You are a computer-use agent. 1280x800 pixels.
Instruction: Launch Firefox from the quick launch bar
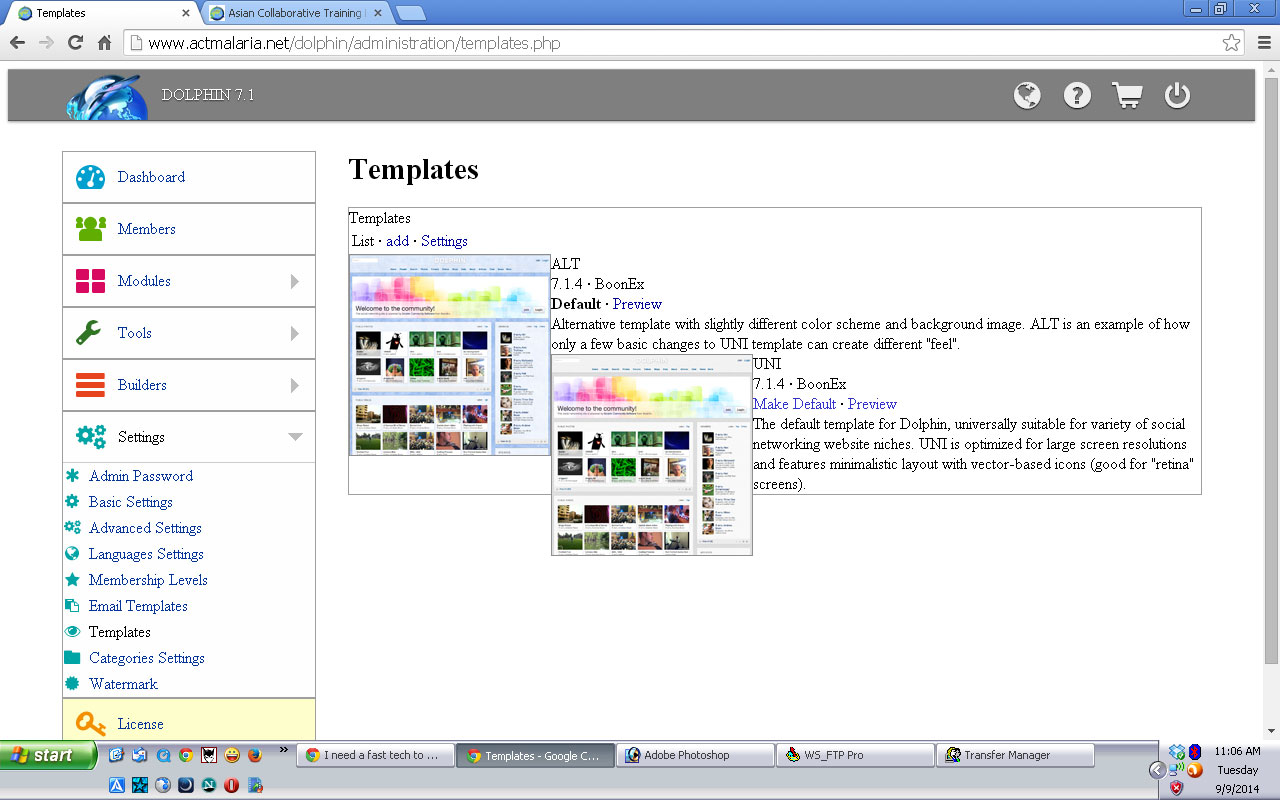[x=254, y=755]
